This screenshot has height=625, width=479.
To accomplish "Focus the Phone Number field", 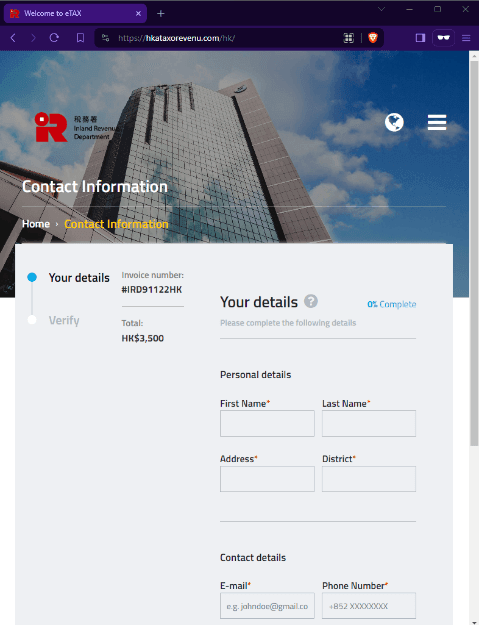I will click(x=369, y=605).
